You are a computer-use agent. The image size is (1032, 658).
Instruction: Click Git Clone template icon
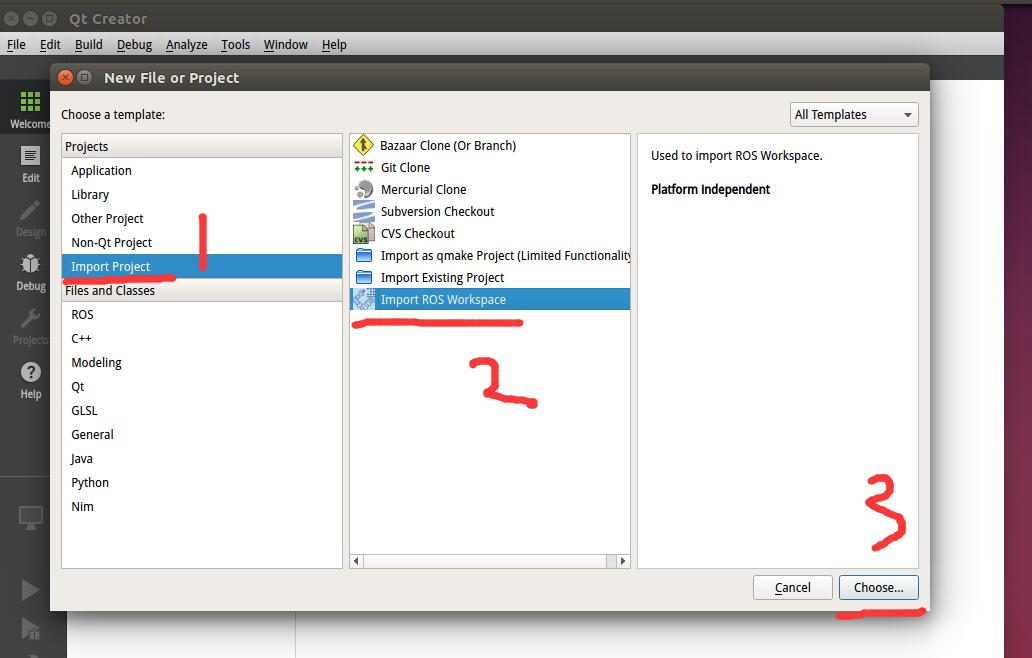click(363, 167)
